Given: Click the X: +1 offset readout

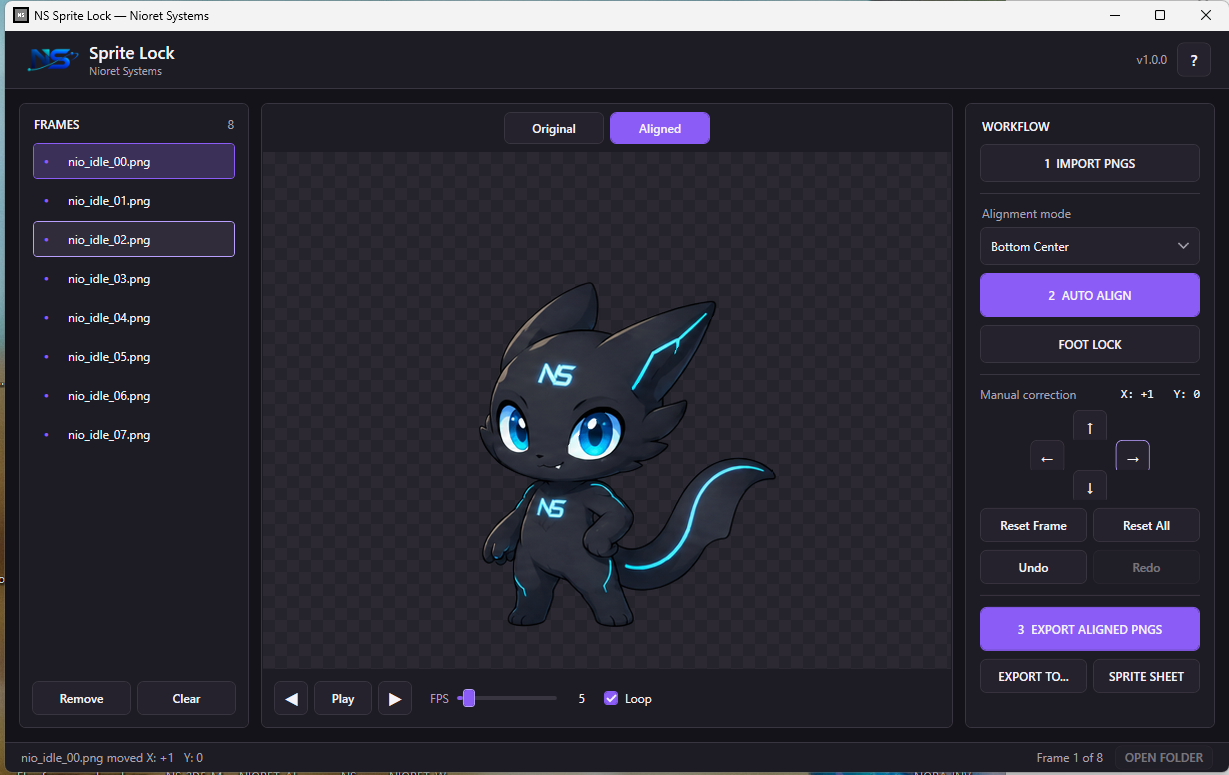Looking at the screenshot, I should [x=1137, y=394].
